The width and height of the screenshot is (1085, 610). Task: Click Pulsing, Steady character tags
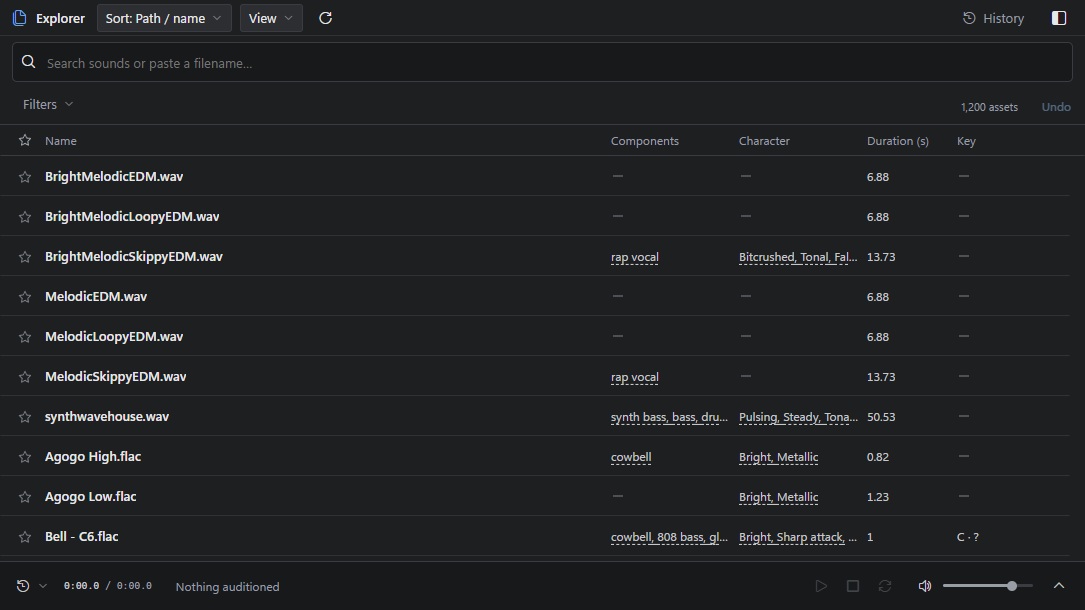(798, 417)
